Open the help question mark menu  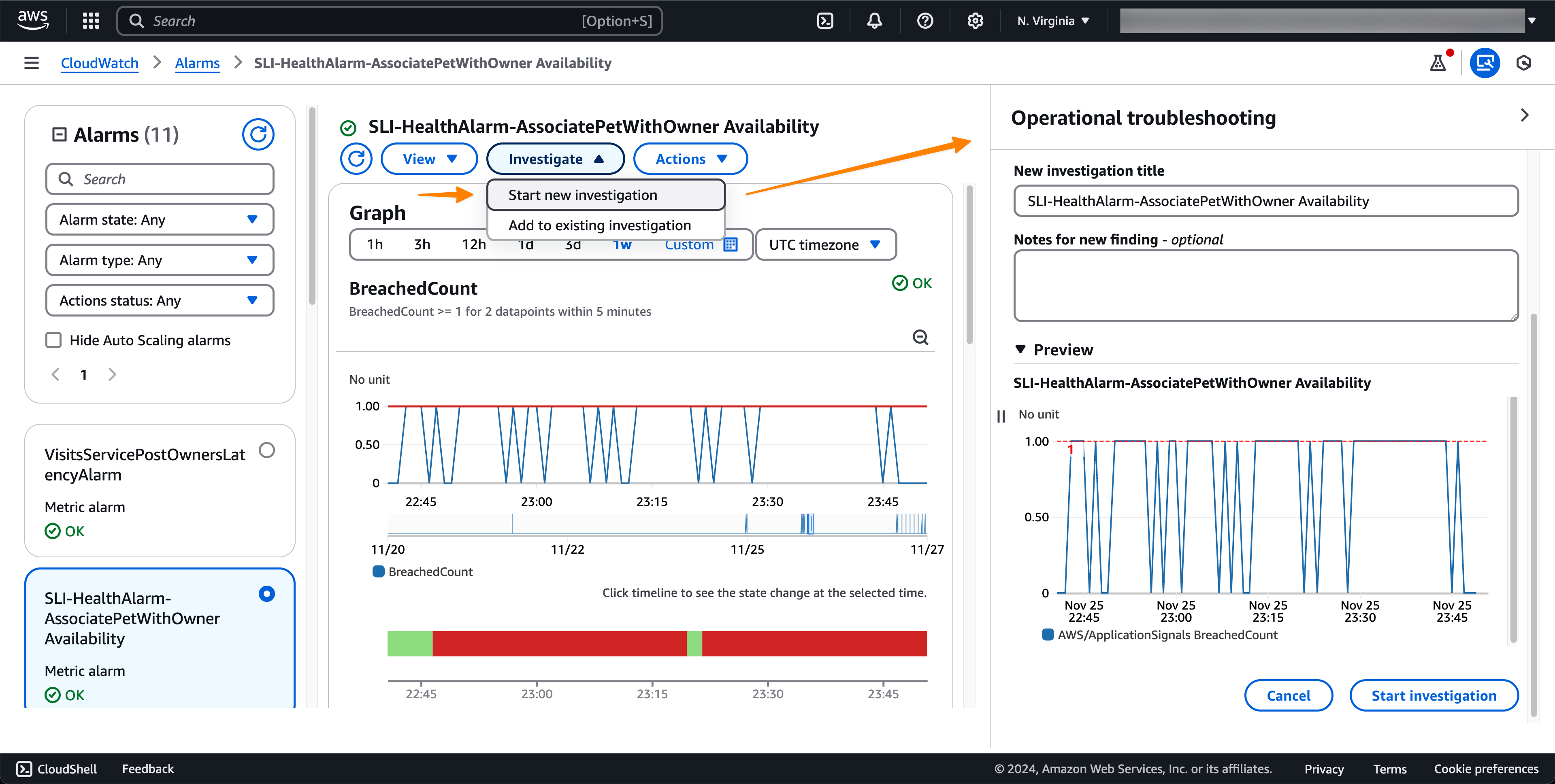click(924, 21)
